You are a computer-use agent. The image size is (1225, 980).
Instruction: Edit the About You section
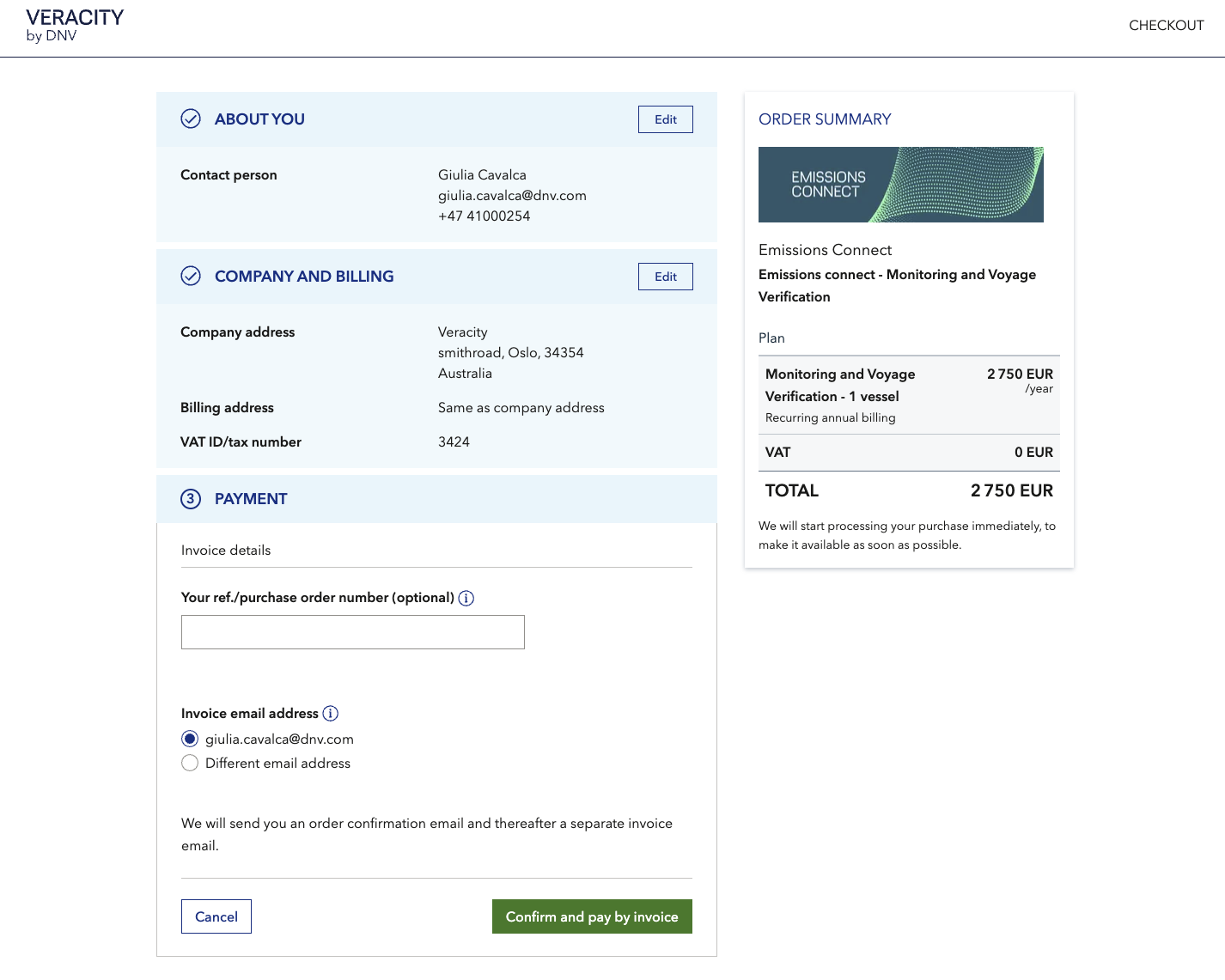pyautogui.click(x=665, y=119)
